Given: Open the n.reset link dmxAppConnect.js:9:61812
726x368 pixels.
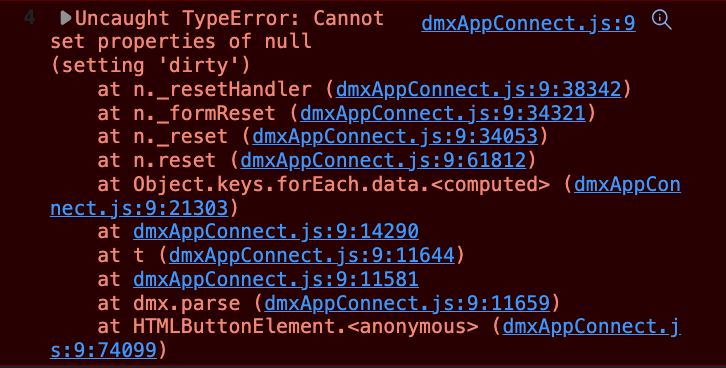Looking at the screenshot, I should point(383,160).
